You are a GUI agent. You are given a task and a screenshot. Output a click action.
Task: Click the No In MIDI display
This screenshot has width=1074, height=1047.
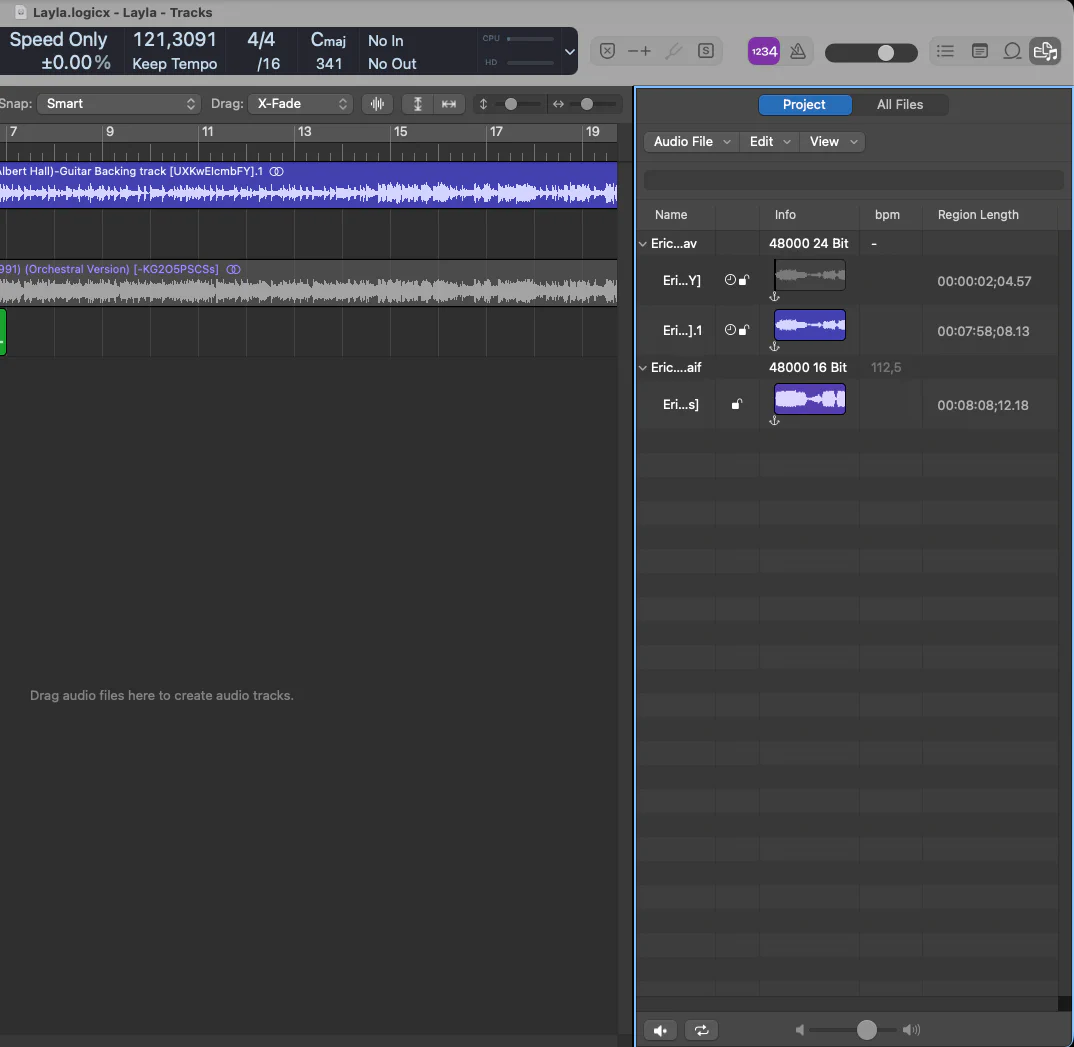click(386, 41)
